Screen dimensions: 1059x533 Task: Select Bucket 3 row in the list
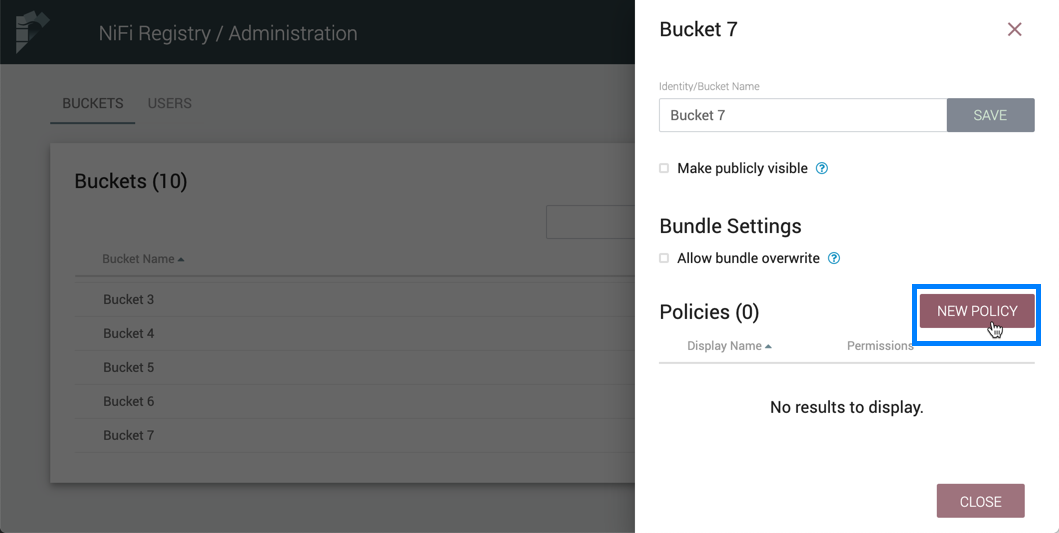point(129,299)
